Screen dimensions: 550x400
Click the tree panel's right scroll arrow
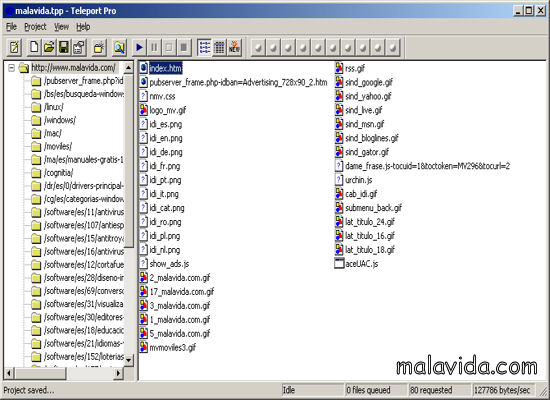click(119, 373)
